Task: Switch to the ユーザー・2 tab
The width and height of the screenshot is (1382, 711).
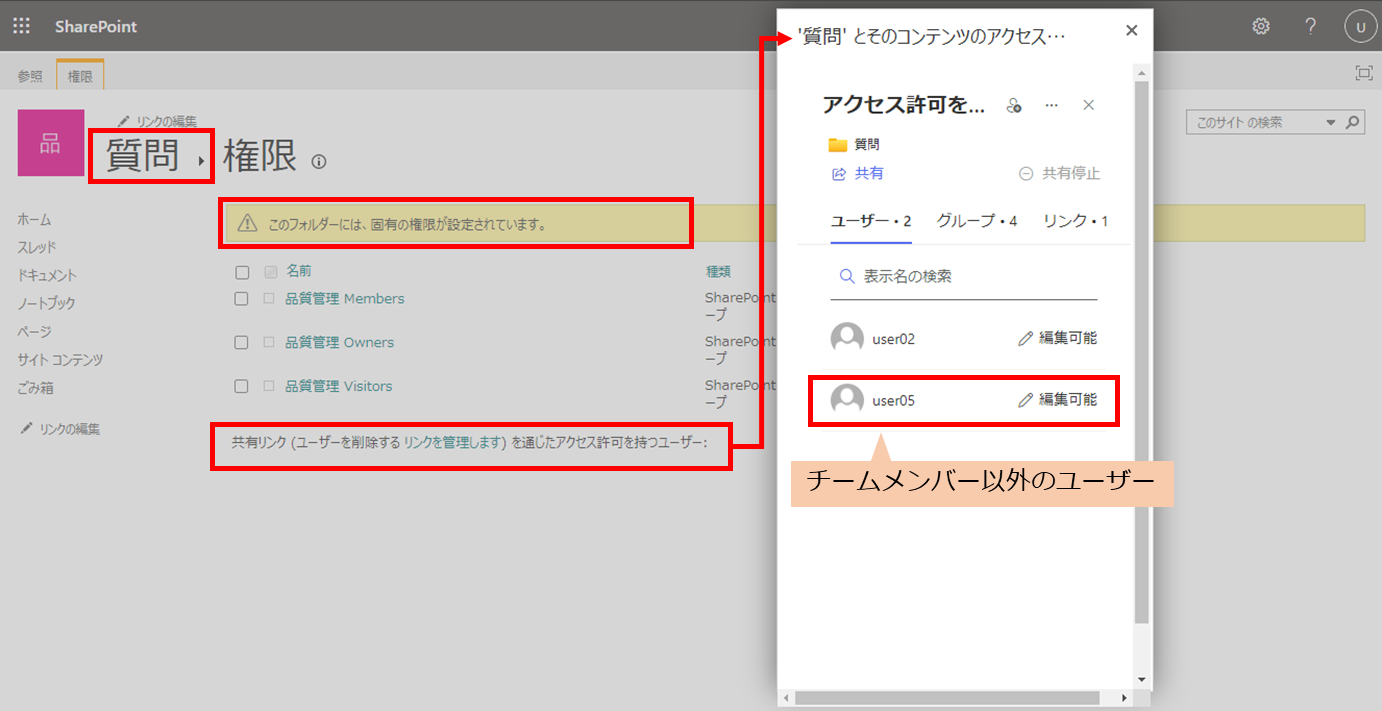Action: pos(871,221)
